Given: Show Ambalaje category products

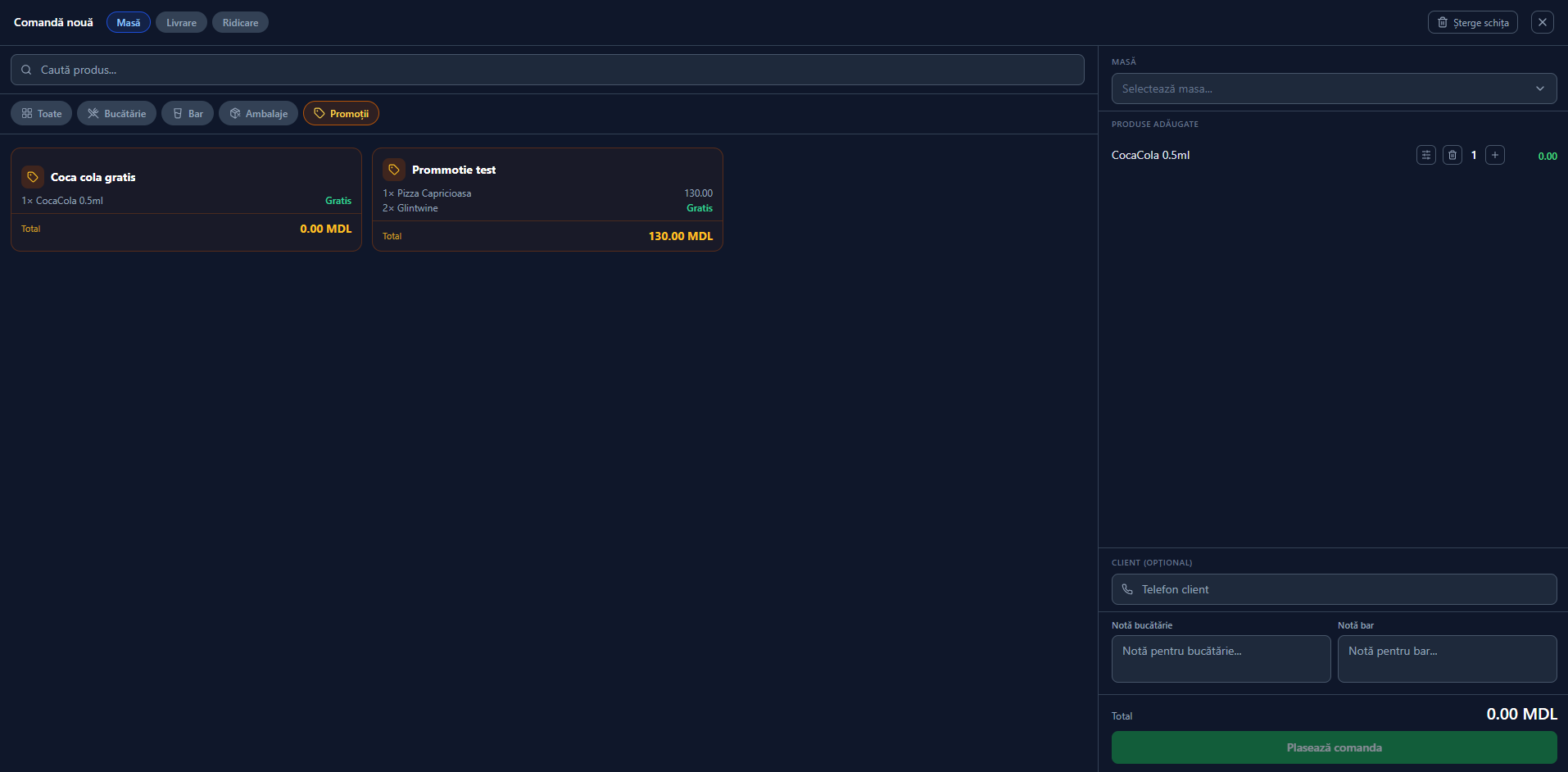Looking at the screenshot, I should (258, 113).
